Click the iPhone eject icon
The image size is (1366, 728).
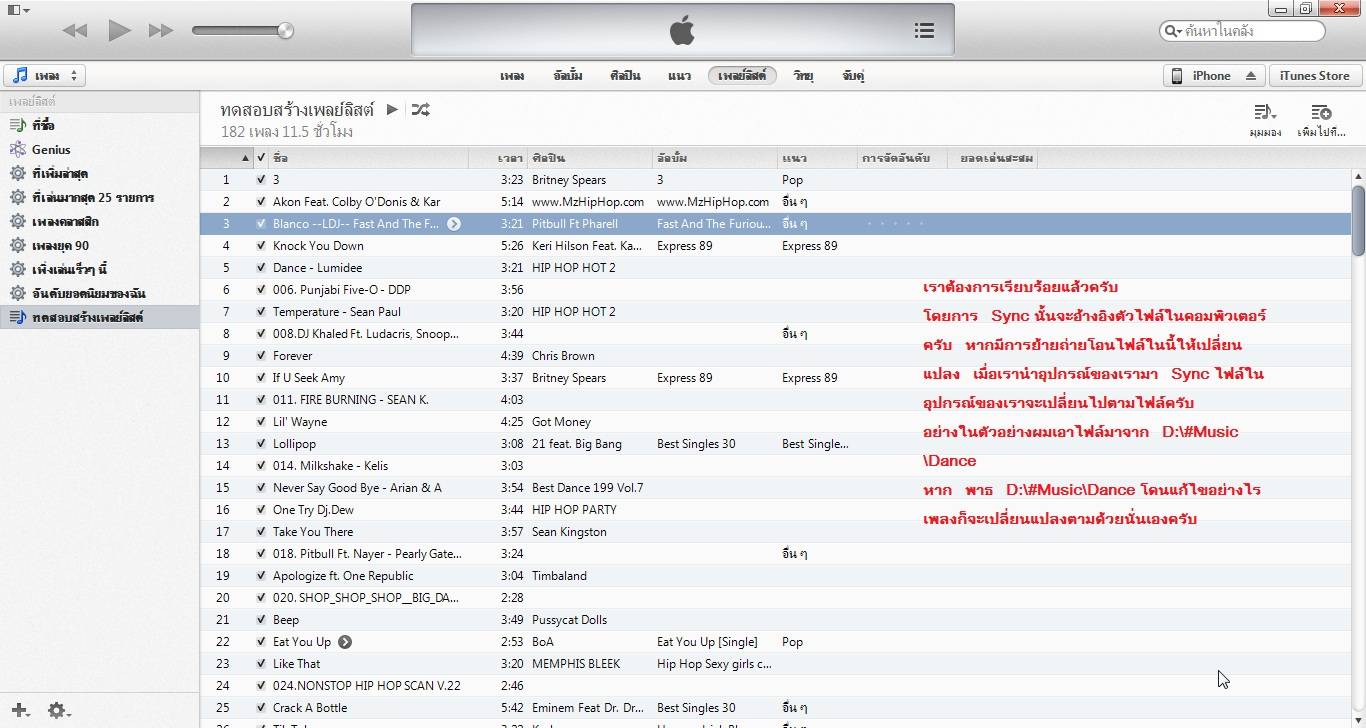[1251, 76]
